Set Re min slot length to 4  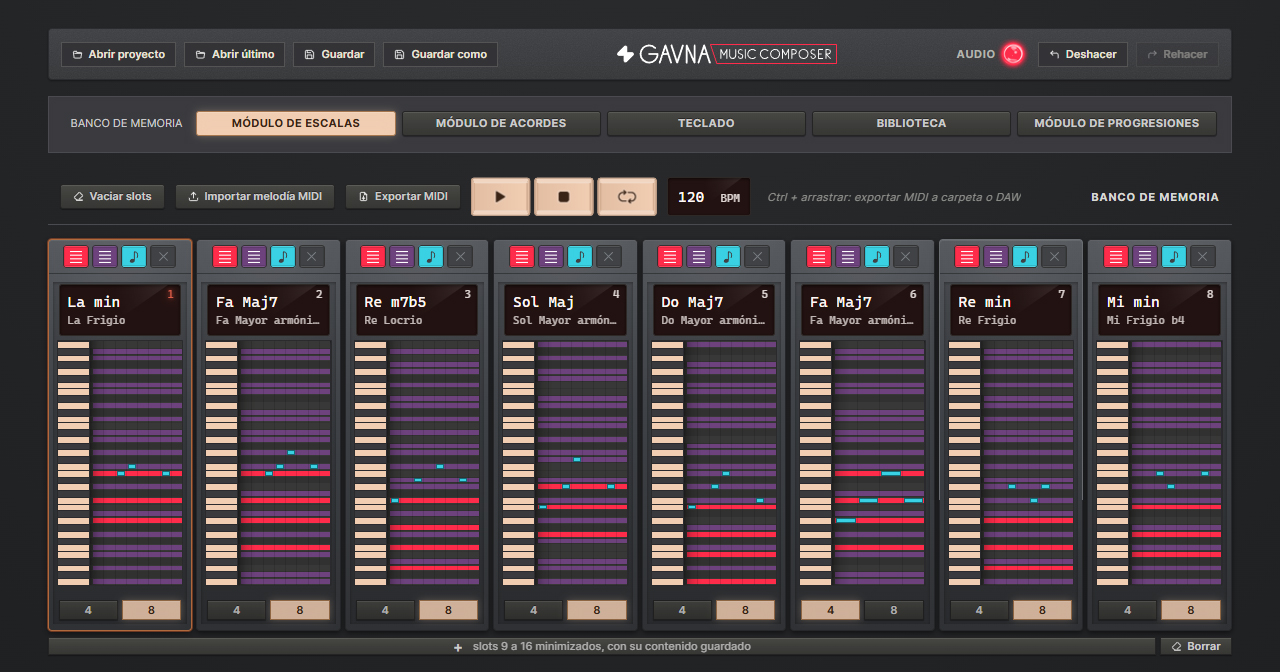[x=979, y=610]
